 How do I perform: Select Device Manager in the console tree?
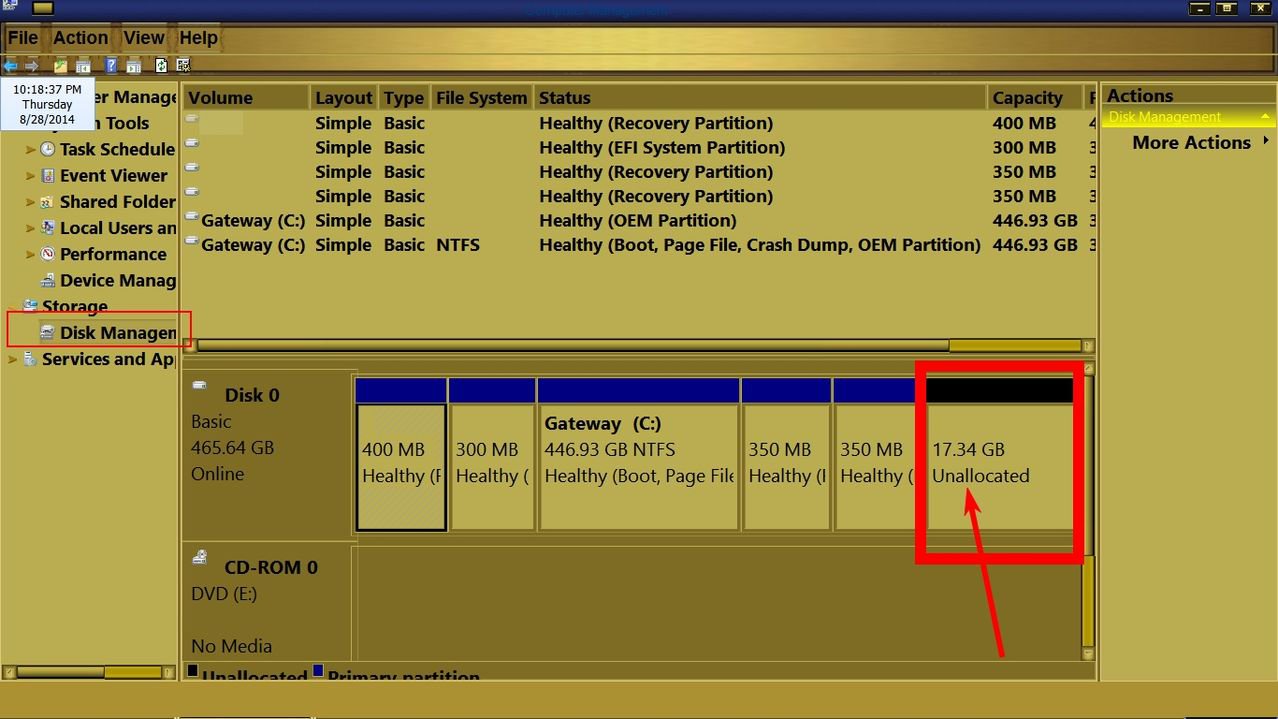[110, 280]
